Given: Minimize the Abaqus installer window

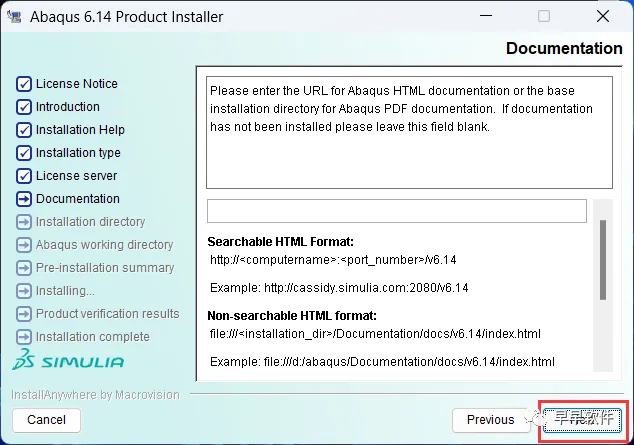Looking at the screenshot, I should pos(486,16).
